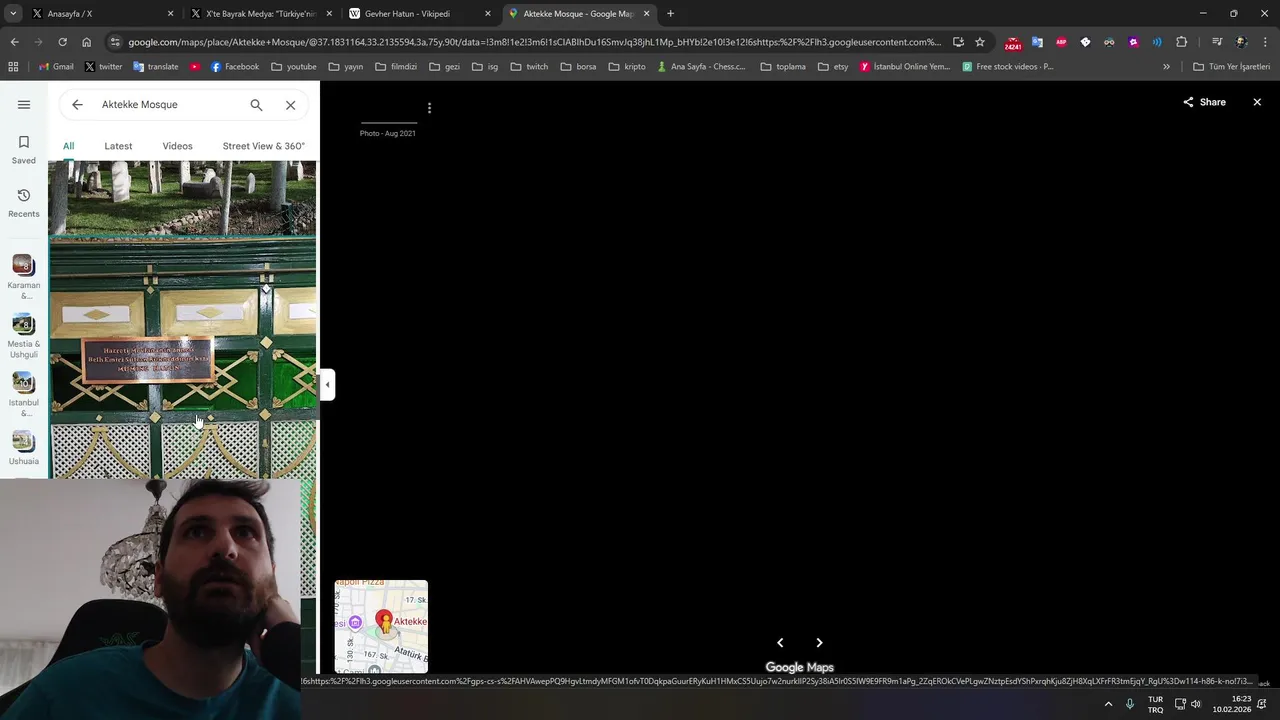
Task: Clear the Aktekke Mosque search
Action: tap(290, 104)
